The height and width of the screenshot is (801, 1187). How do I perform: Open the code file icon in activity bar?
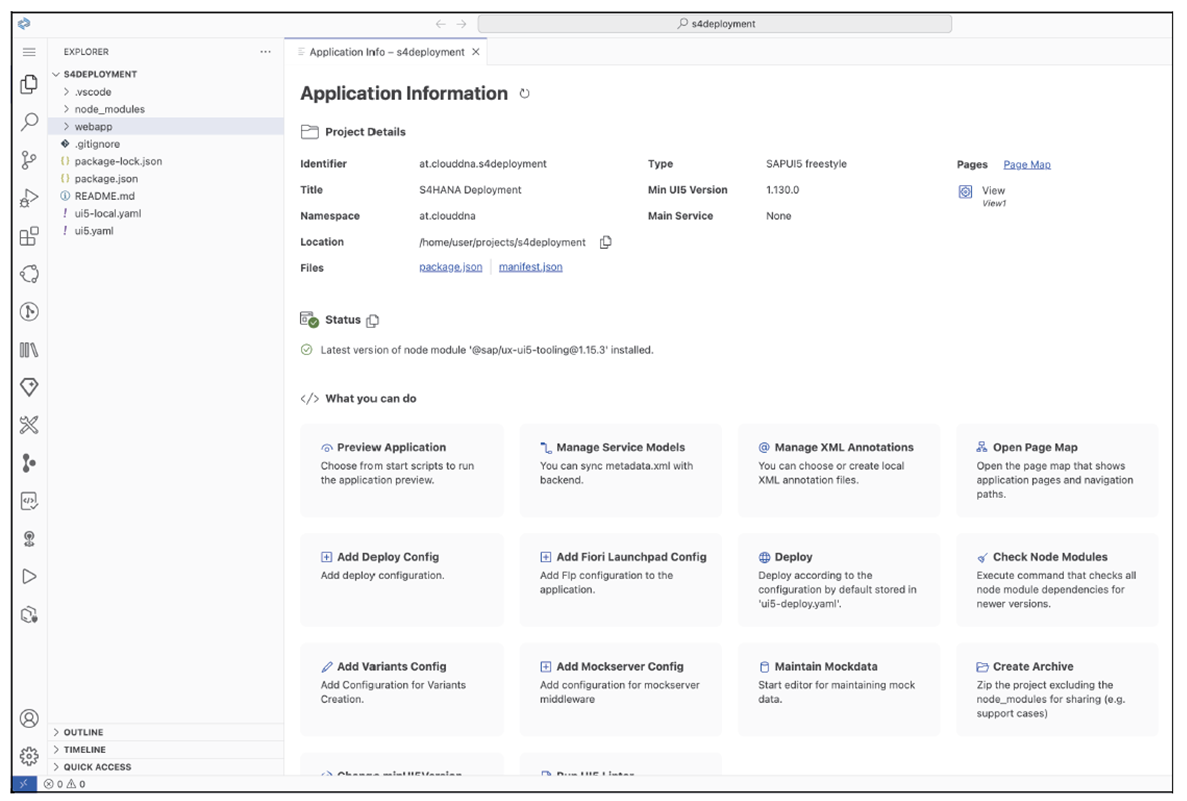(x=29, y=501)
